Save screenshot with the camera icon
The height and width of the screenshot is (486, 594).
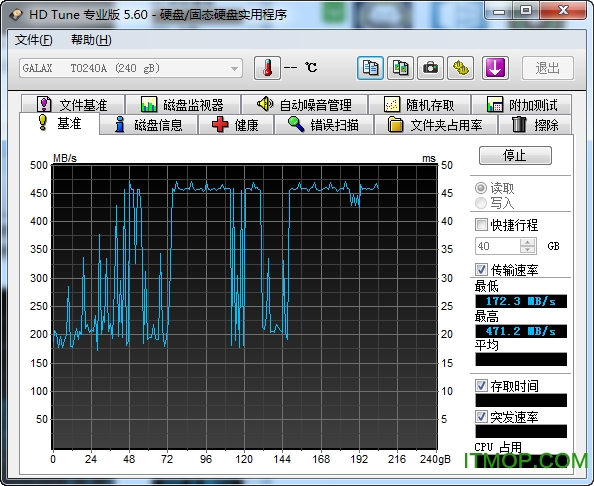(x=430, y=68)
